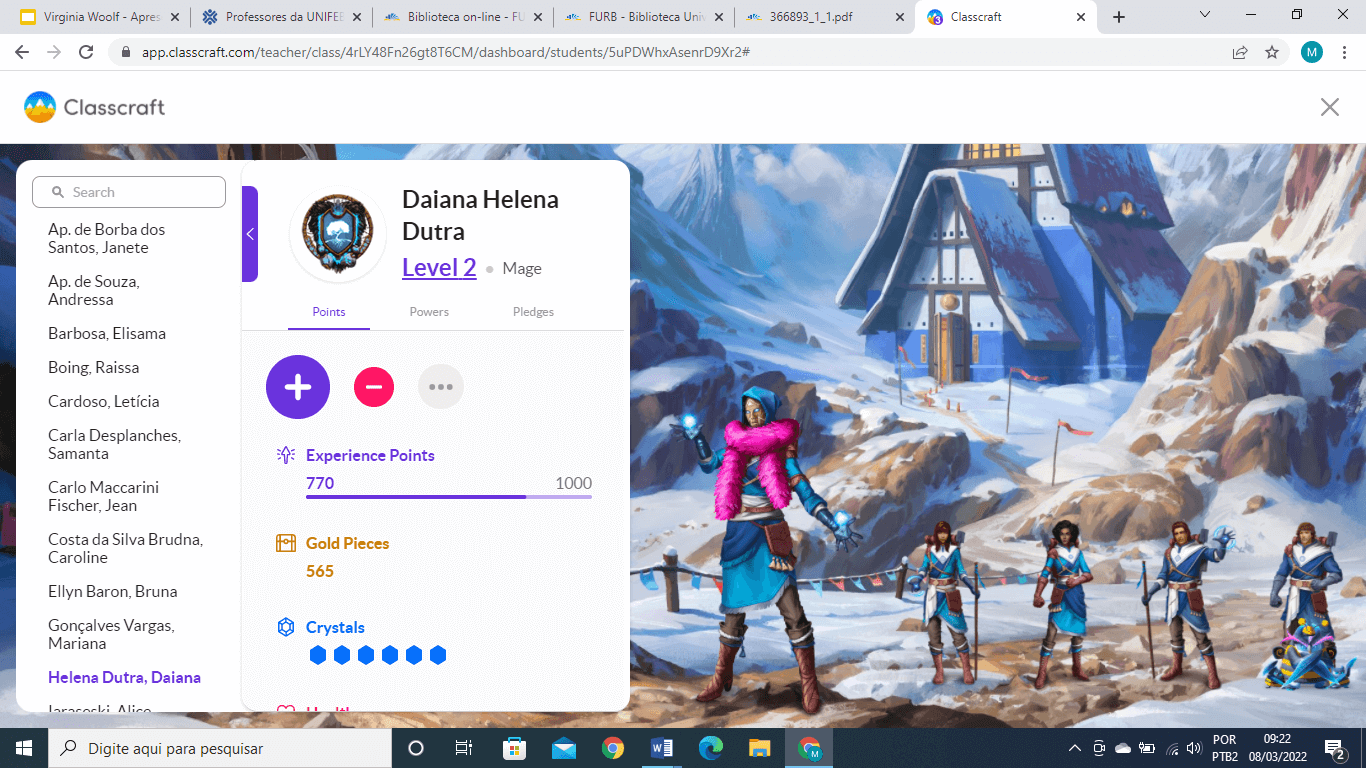Open the Chrome profile M avatar
Viewport: 1366px width, 768px height.
[x=1312, y=52]
